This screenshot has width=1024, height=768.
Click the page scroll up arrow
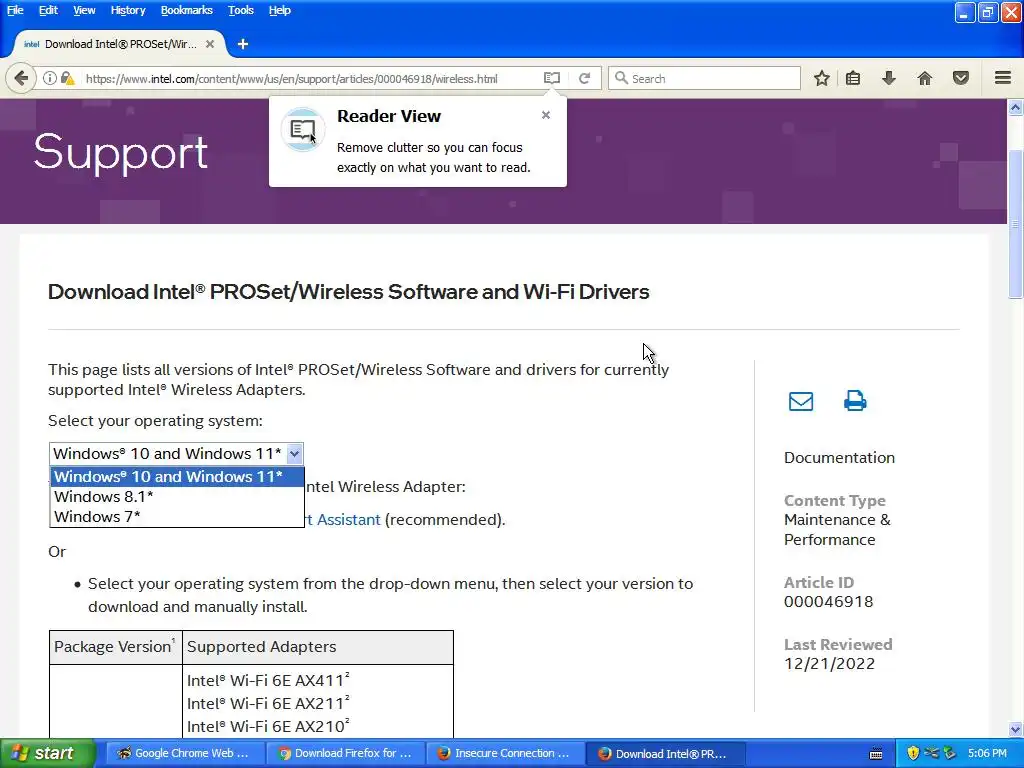[1016, 107]
